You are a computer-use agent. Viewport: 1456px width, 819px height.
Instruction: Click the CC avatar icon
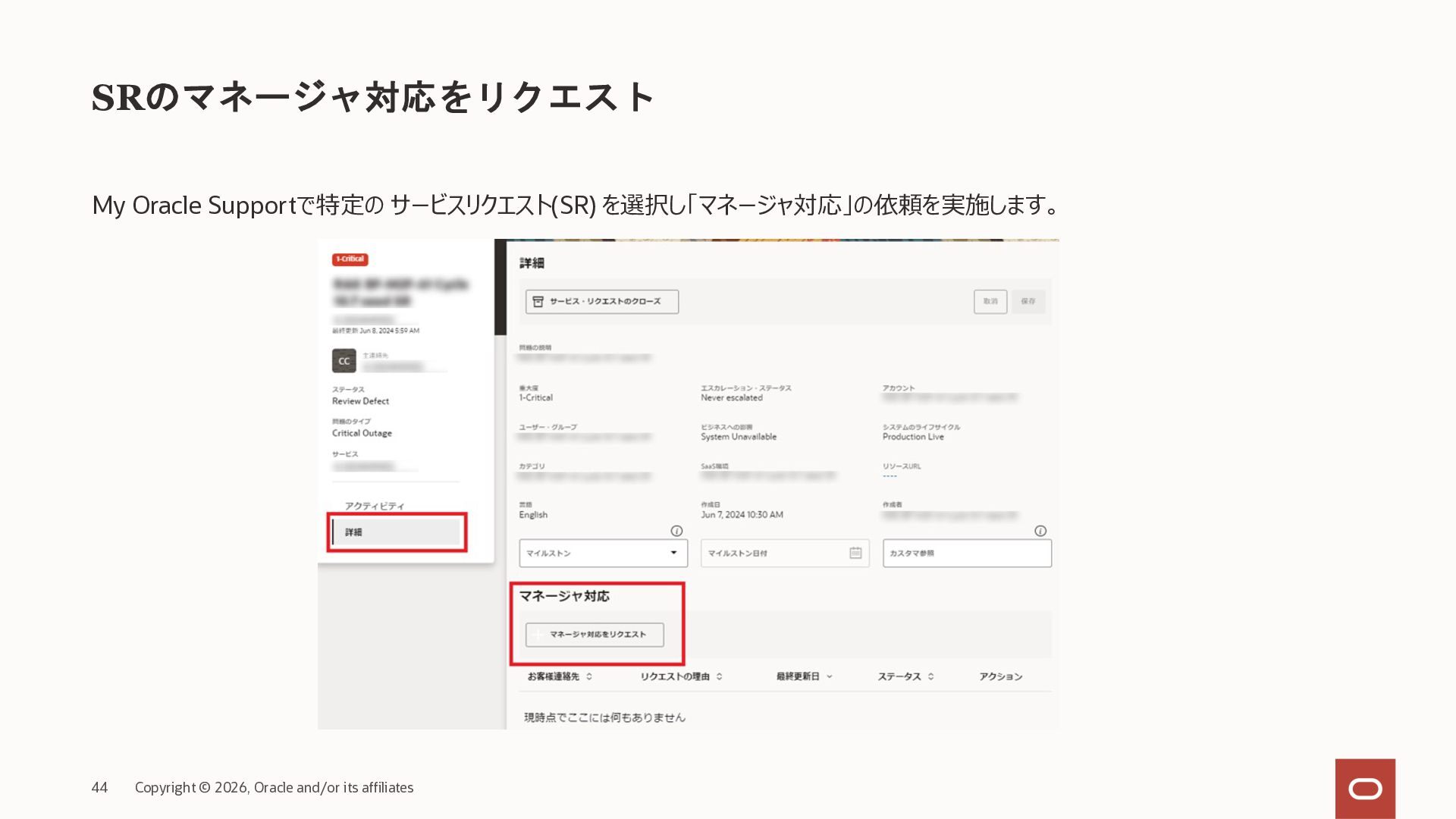pos(344,361)
